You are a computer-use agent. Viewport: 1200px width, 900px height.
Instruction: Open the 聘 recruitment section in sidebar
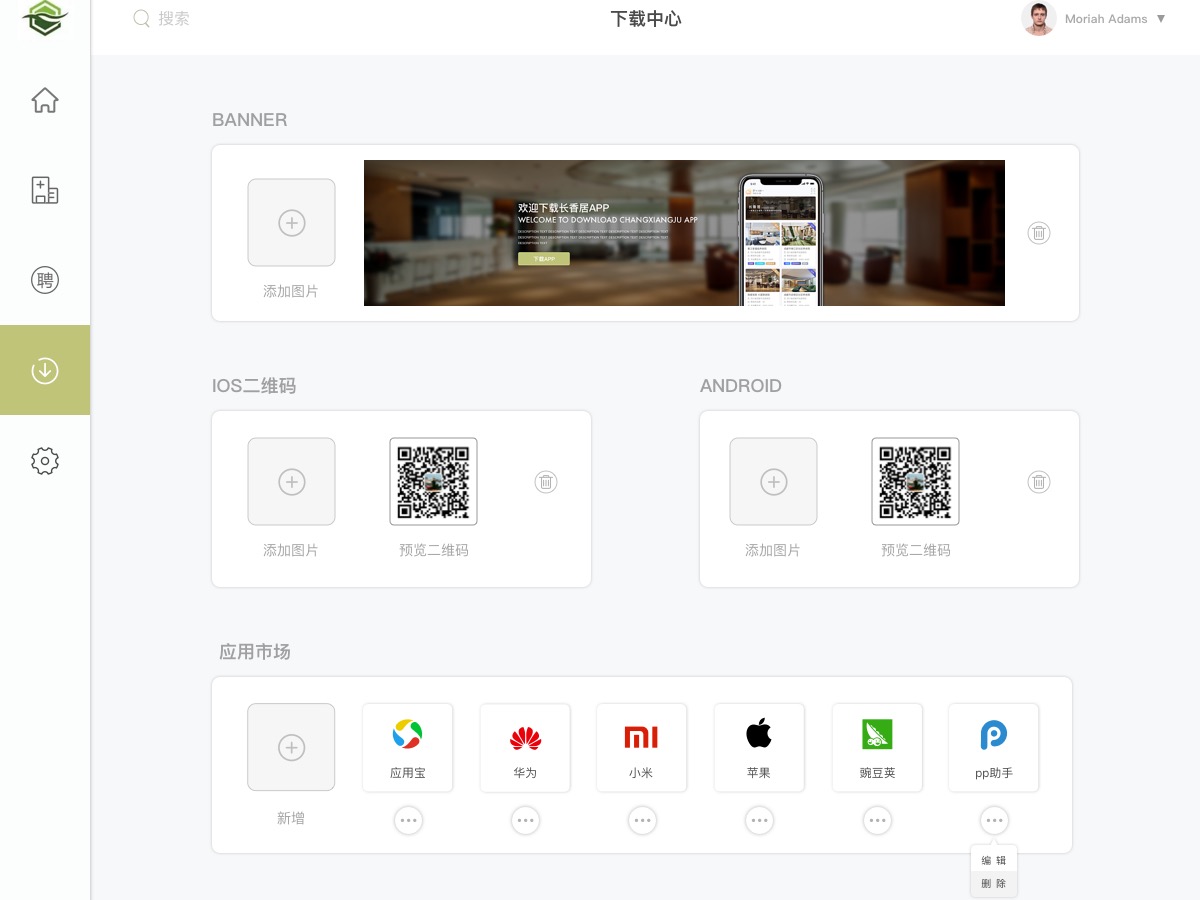click(x=45, y=280)
